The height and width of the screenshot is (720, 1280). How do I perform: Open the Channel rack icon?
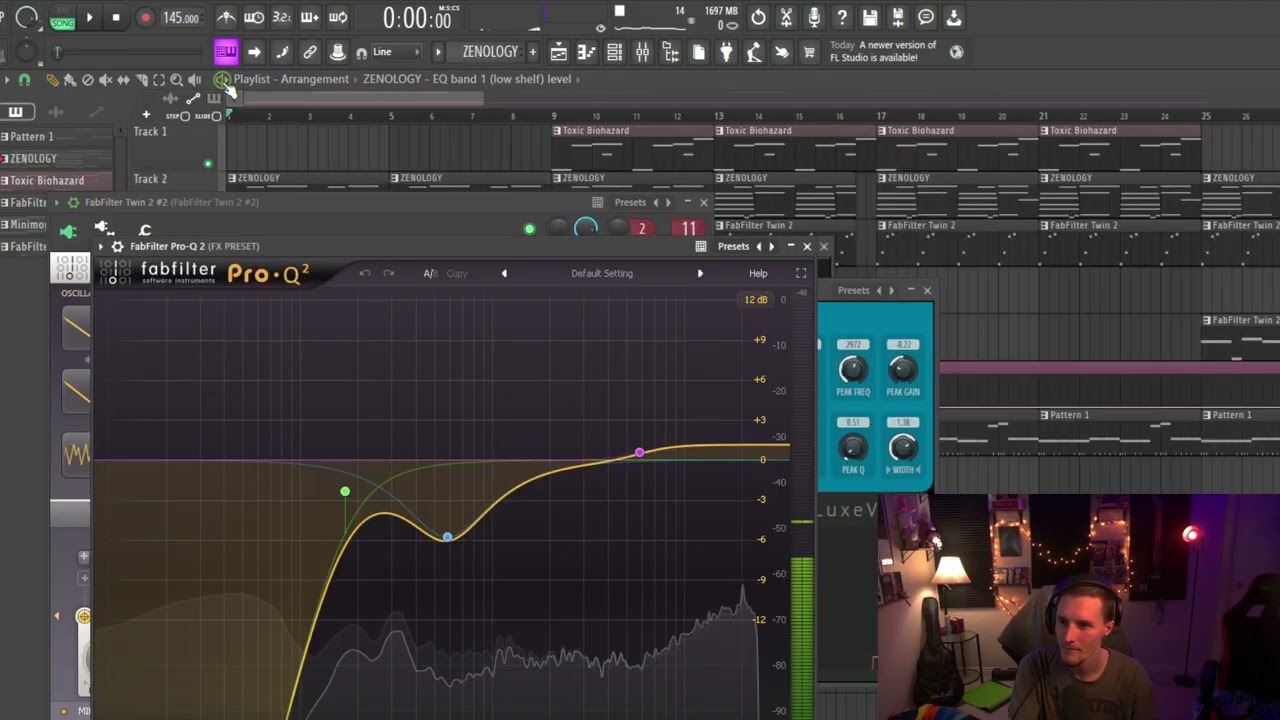click(x=614, y=52)
